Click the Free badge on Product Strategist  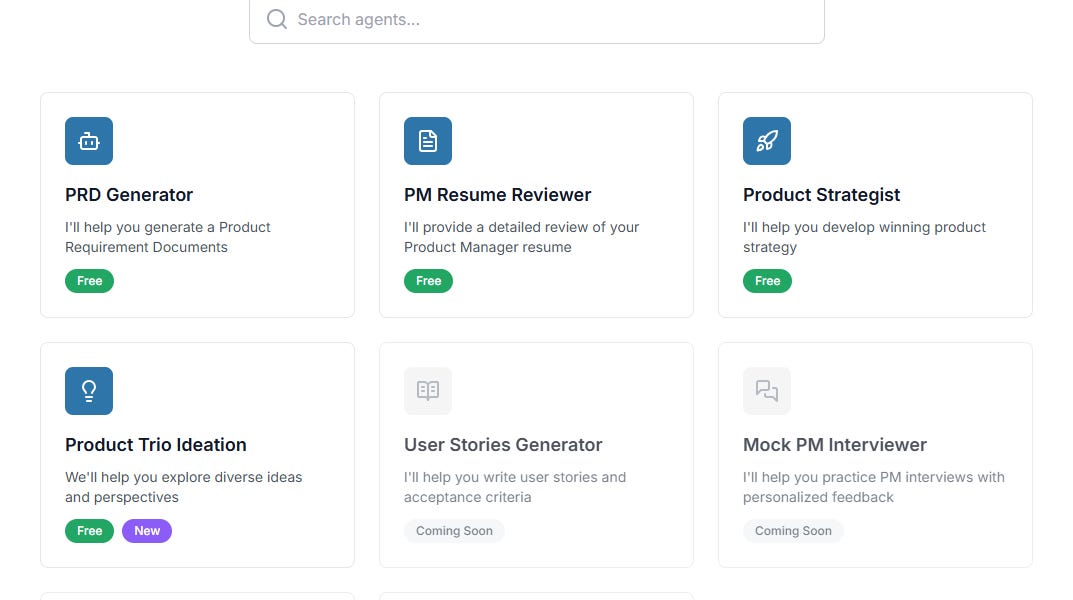click(x=767, y=281)
